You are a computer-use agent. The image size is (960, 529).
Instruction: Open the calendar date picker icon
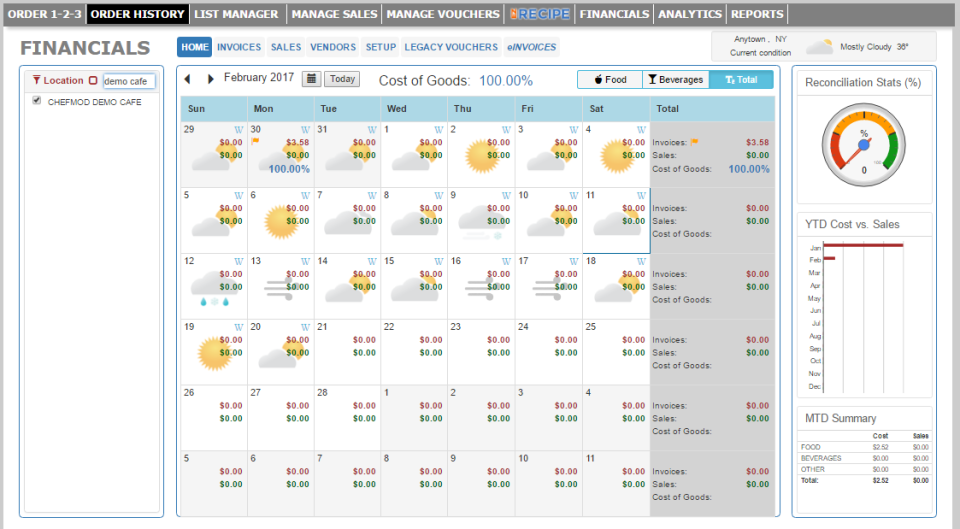click(312, 79)
